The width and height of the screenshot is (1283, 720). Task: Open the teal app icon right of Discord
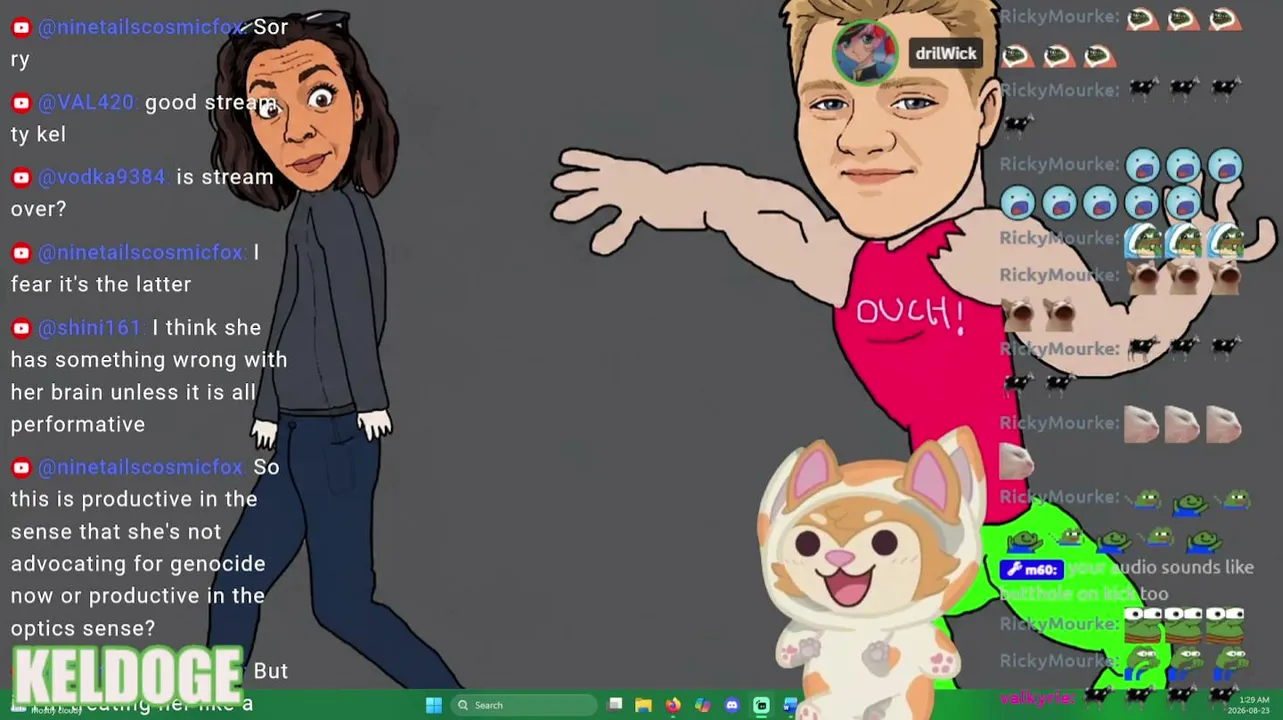pyautogui.click(x=761, y=705)
